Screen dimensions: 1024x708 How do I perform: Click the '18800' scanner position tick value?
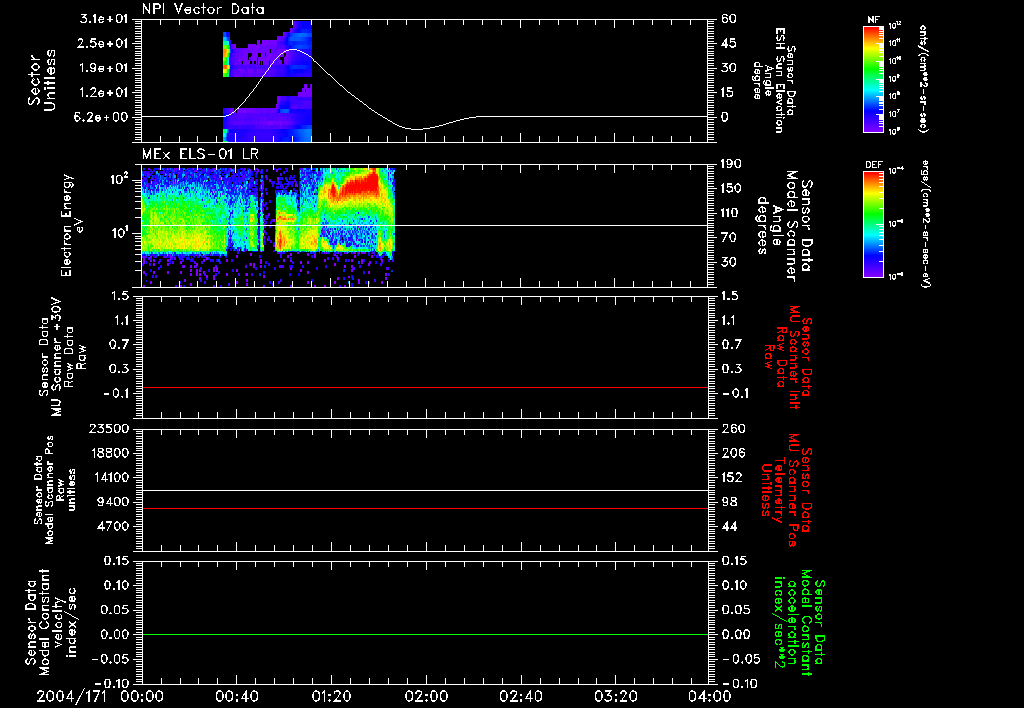point(108,453)
